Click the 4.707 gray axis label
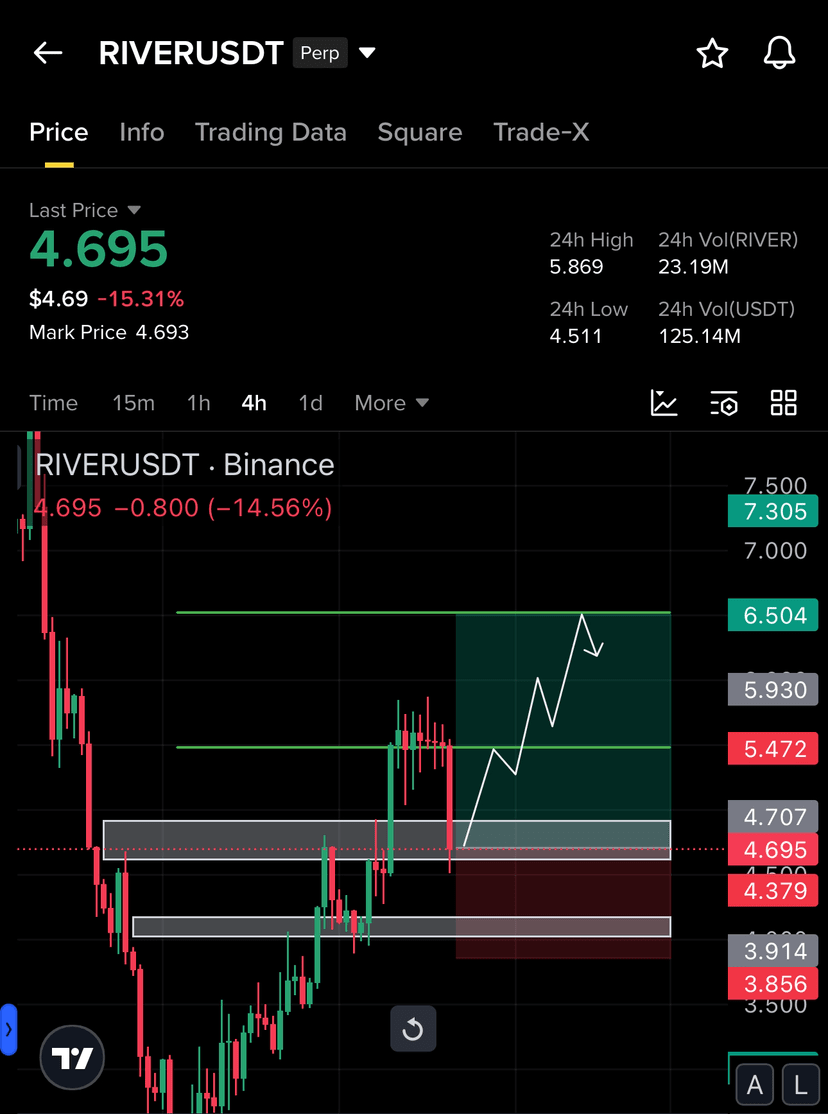Viewport: 828px width, 1114px height. click(x=775, y=816)
